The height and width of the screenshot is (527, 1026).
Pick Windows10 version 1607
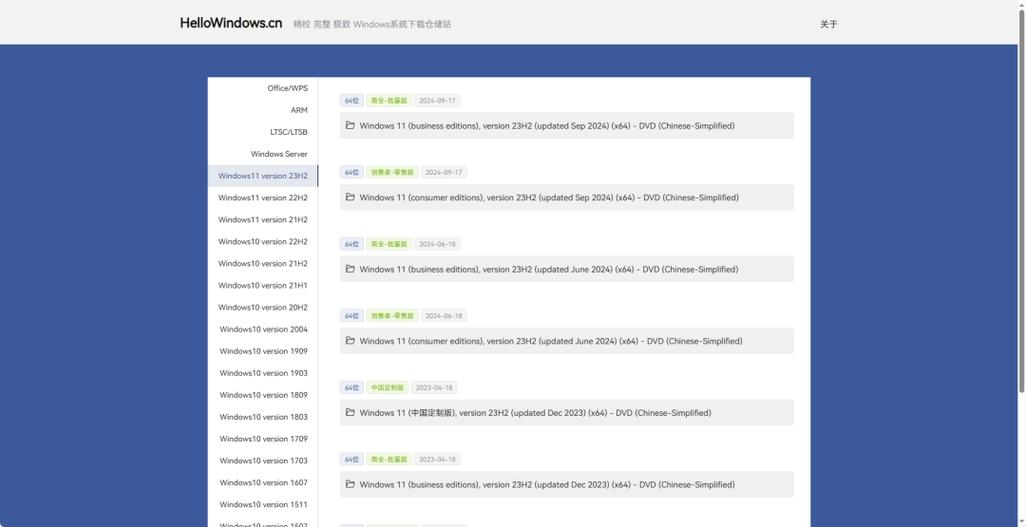coord(263,483)
